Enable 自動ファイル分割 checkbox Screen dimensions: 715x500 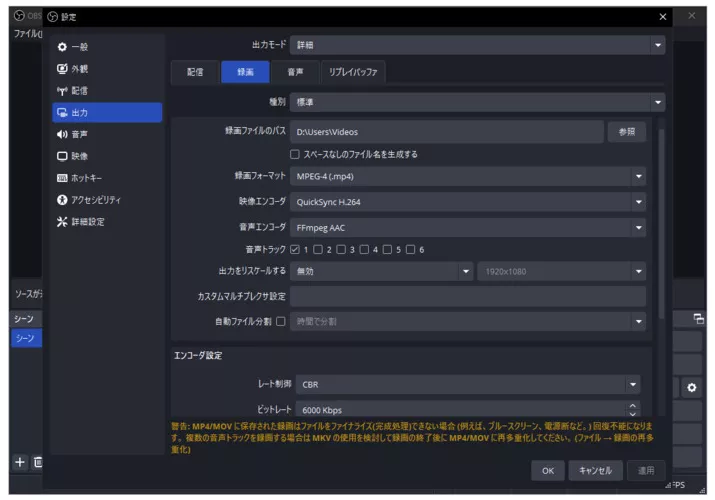point(281,321)
